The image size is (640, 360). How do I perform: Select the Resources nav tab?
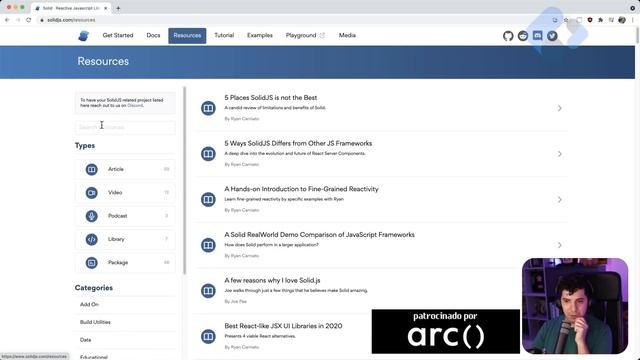[x=187, y=36]
